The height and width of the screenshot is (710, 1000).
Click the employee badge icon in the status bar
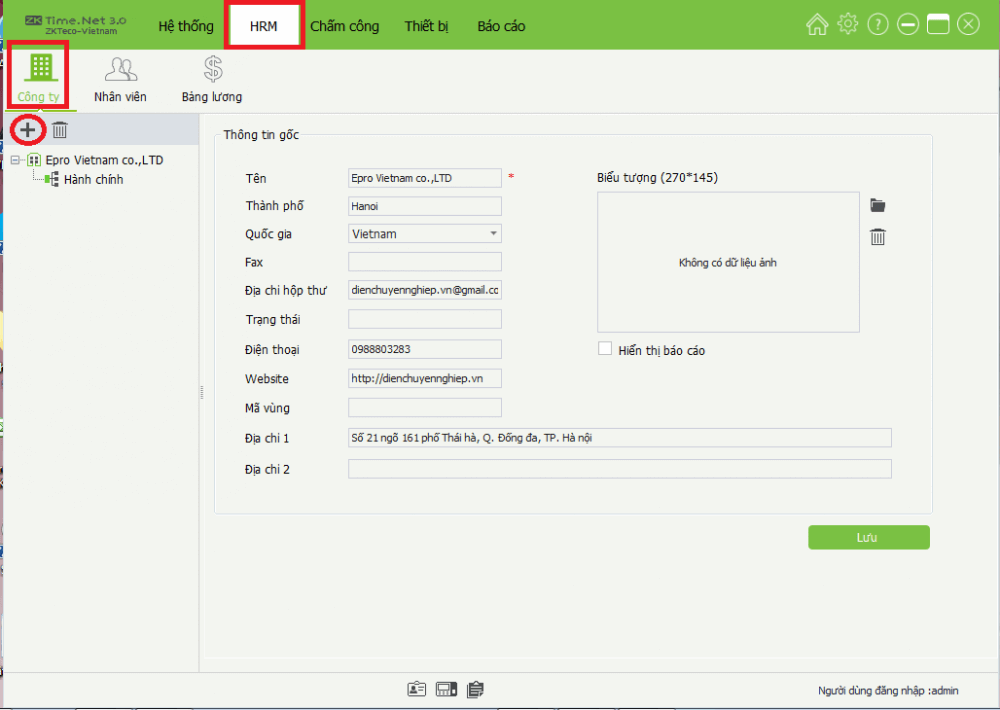(x=418, y=689)
